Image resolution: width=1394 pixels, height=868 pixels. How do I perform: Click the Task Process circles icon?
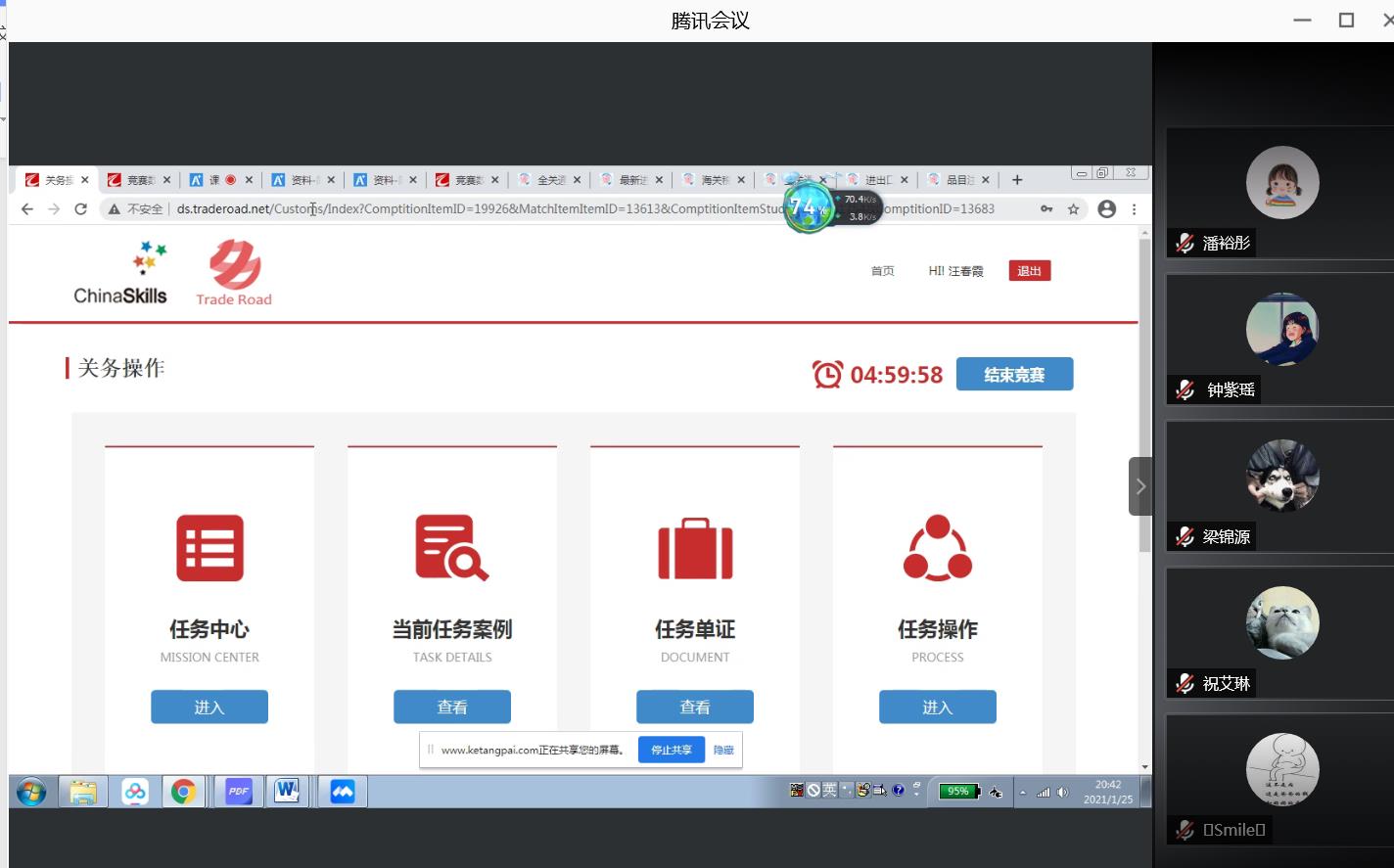pos(937,548)
